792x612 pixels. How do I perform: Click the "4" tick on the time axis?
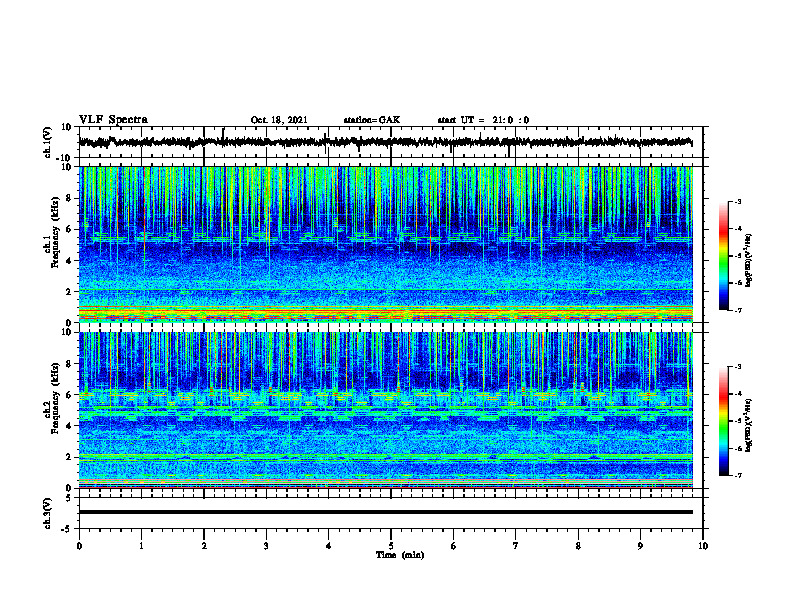click(x=329, y=546)
